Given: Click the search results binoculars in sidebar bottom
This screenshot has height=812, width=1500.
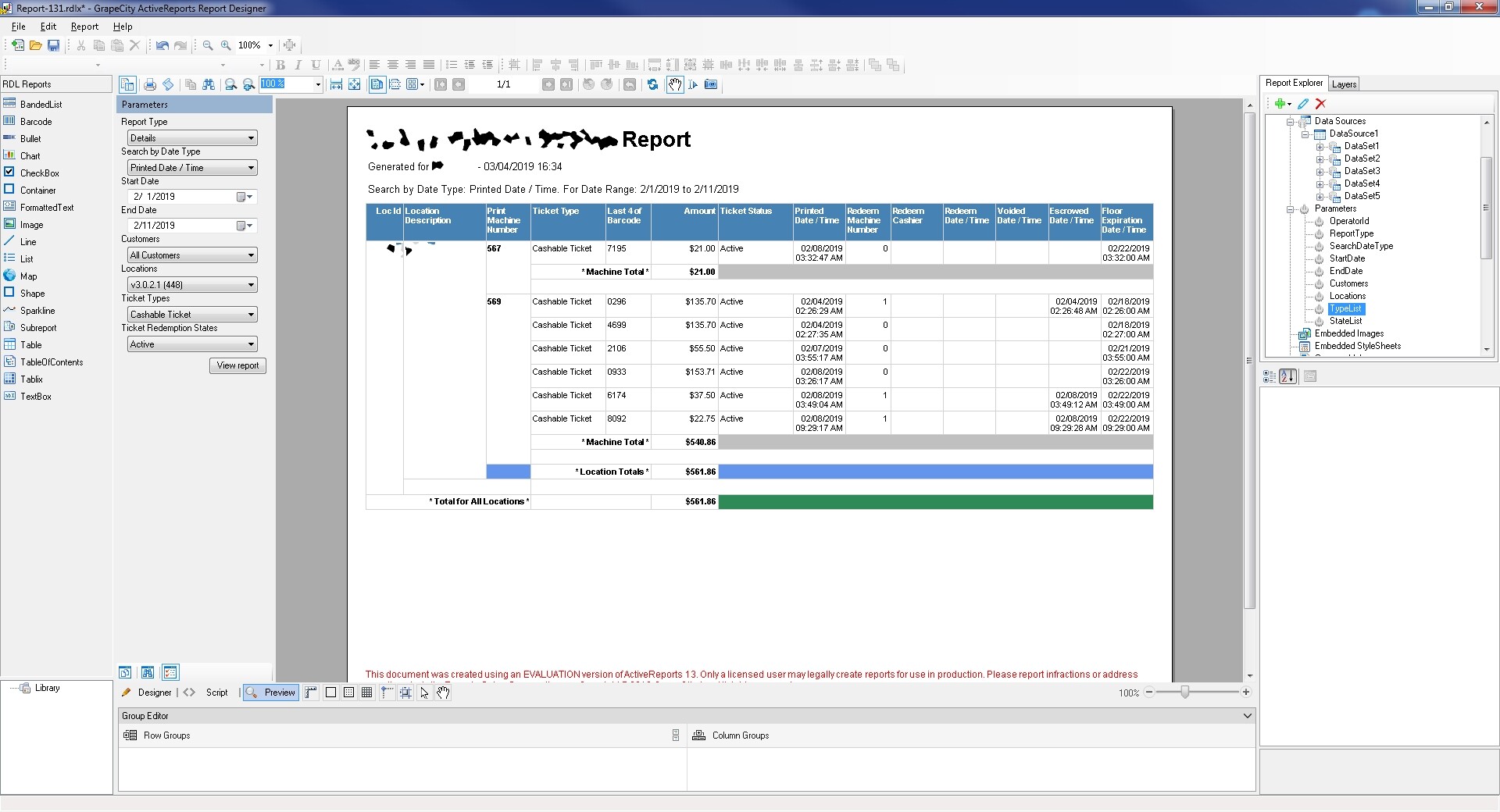Looking at the screenshot, I should (x=148, y=672).
